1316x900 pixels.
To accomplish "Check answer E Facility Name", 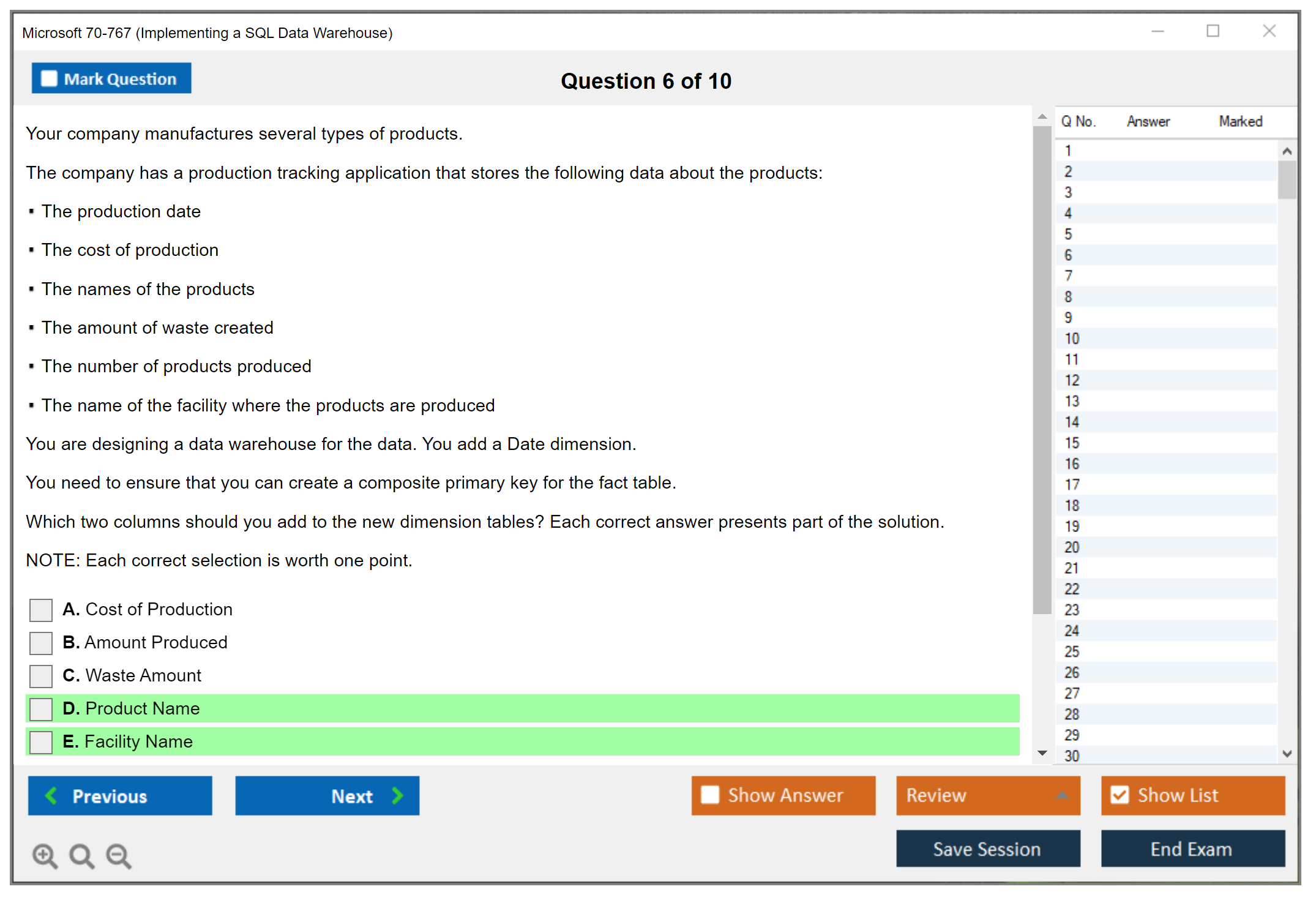I will tap(41, 742).
